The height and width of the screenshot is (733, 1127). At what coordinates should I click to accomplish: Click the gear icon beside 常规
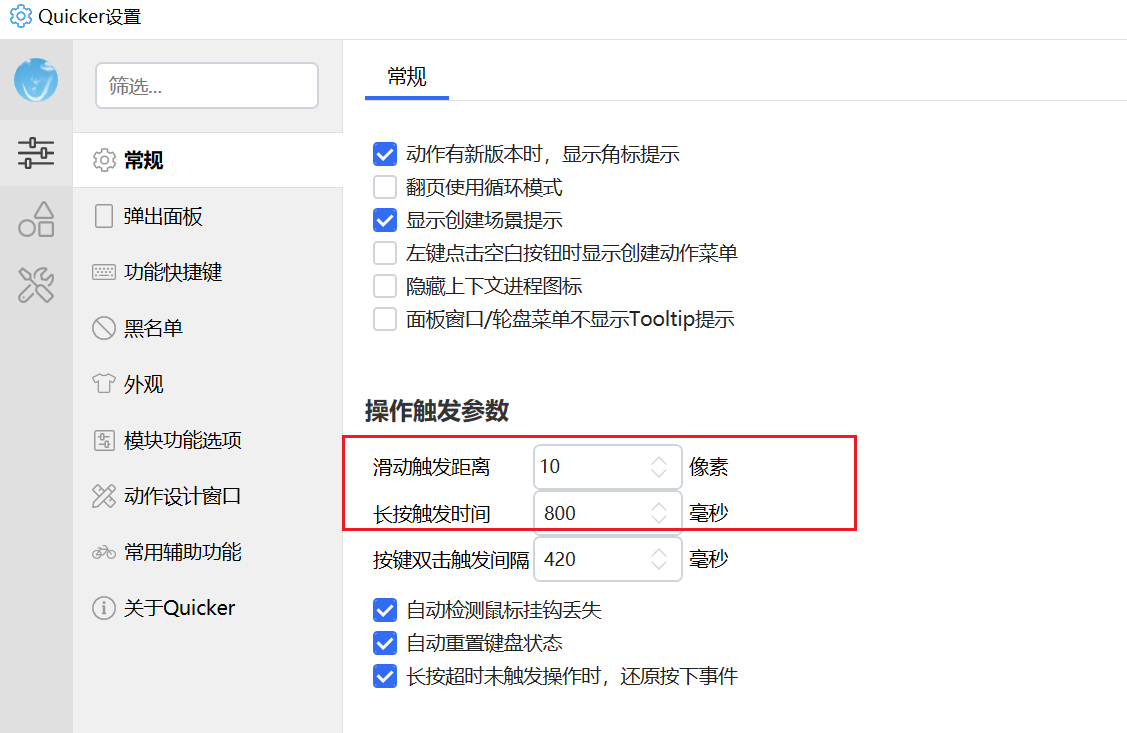(104, 160)
